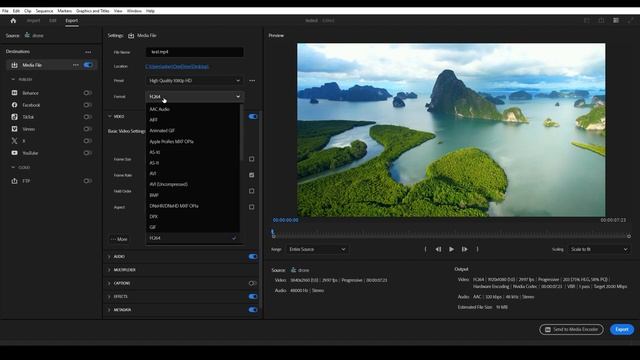
Task: Click the sequence icon next to Source drone
Action: [x=27, y=36]
